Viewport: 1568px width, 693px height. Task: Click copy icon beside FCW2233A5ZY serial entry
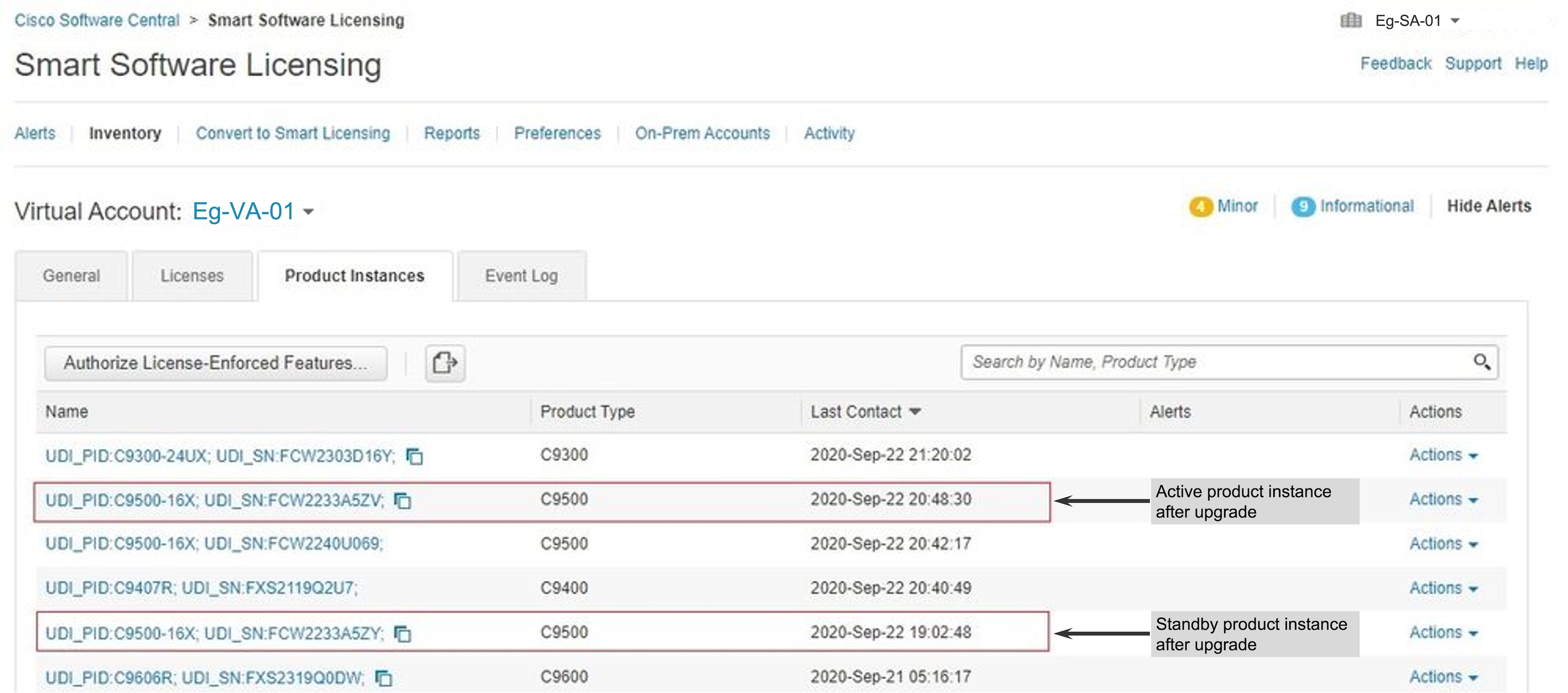402,634
